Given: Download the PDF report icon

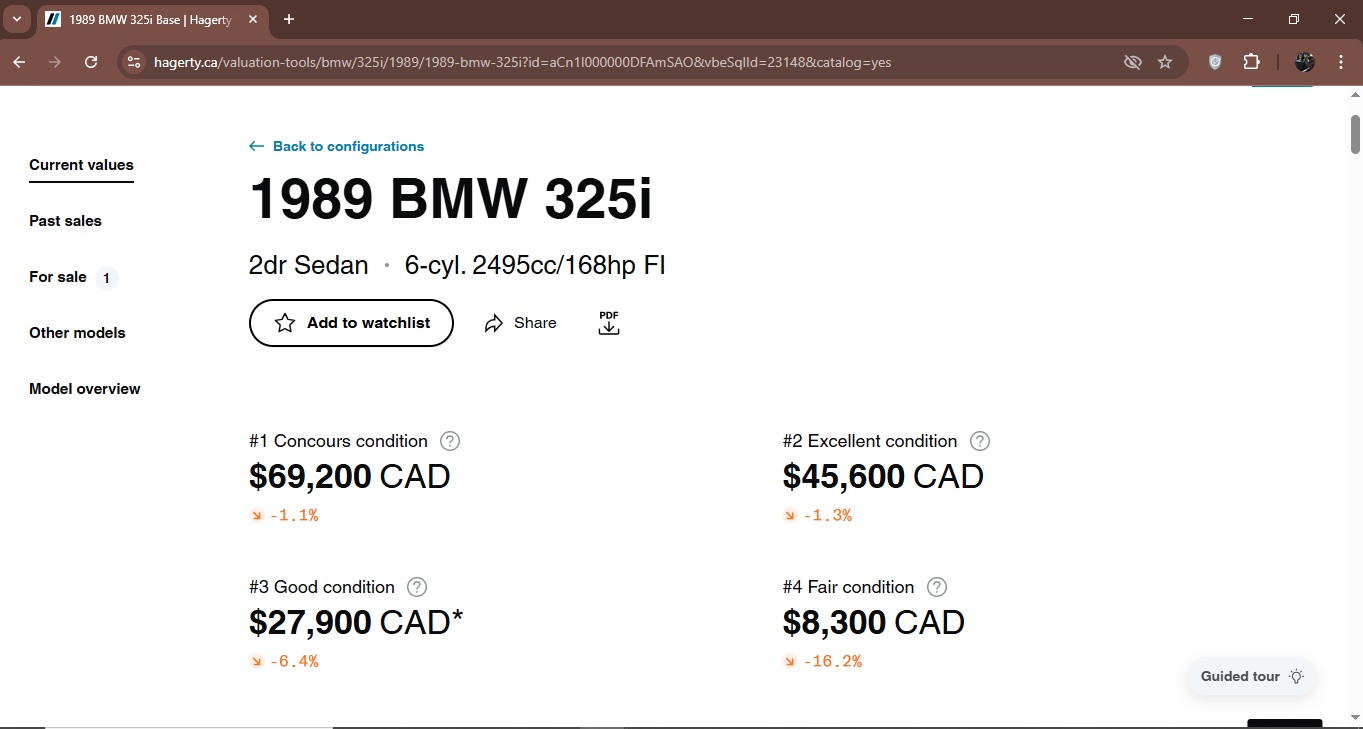Looking at the screenshot, I should [x=609, y=323].
